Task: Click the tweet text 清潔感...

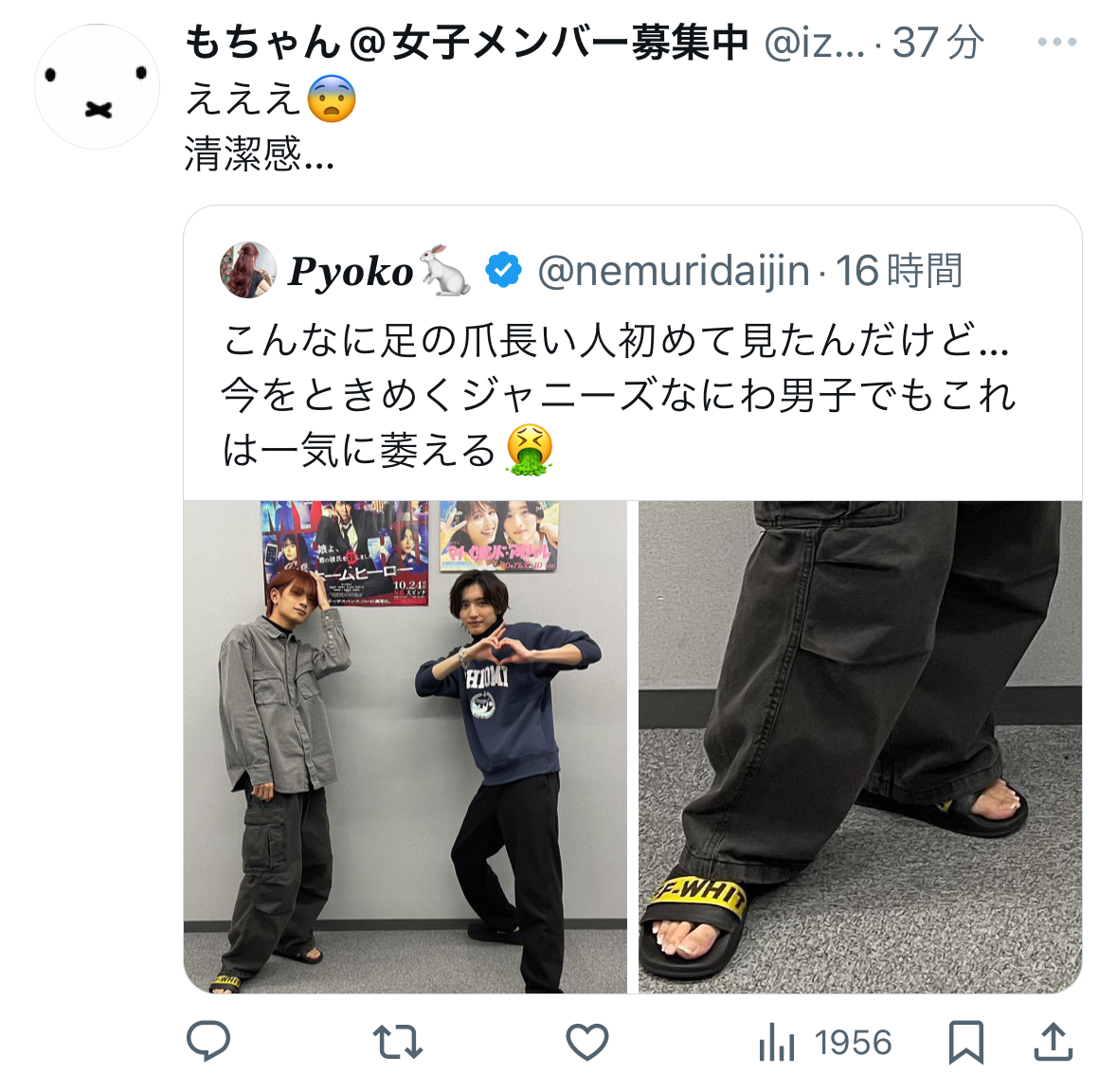Action: coord(260,153)
